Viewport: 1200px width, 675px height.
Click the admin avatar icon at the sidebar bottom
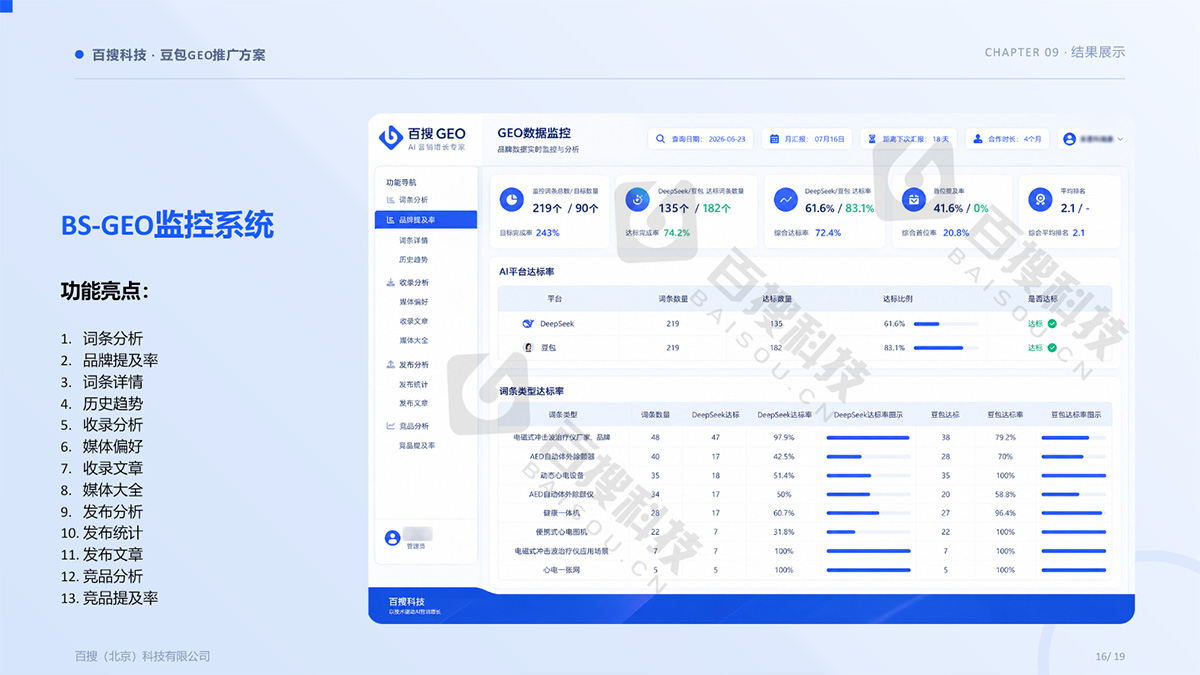tap(392, 538)
